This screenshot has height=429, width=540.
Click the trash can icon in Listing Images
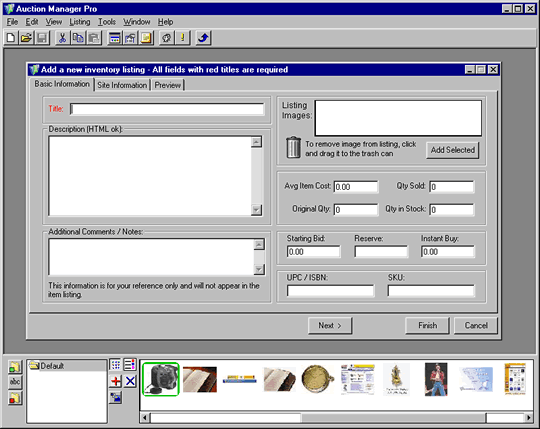coord(293,147)
